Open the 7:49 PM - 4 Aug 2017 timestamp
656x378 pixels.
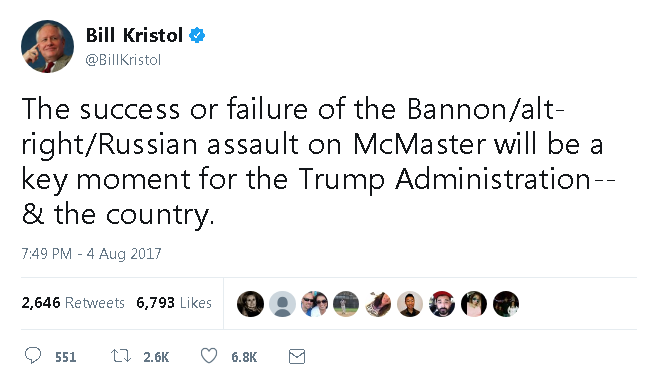(x=91, y=254)
